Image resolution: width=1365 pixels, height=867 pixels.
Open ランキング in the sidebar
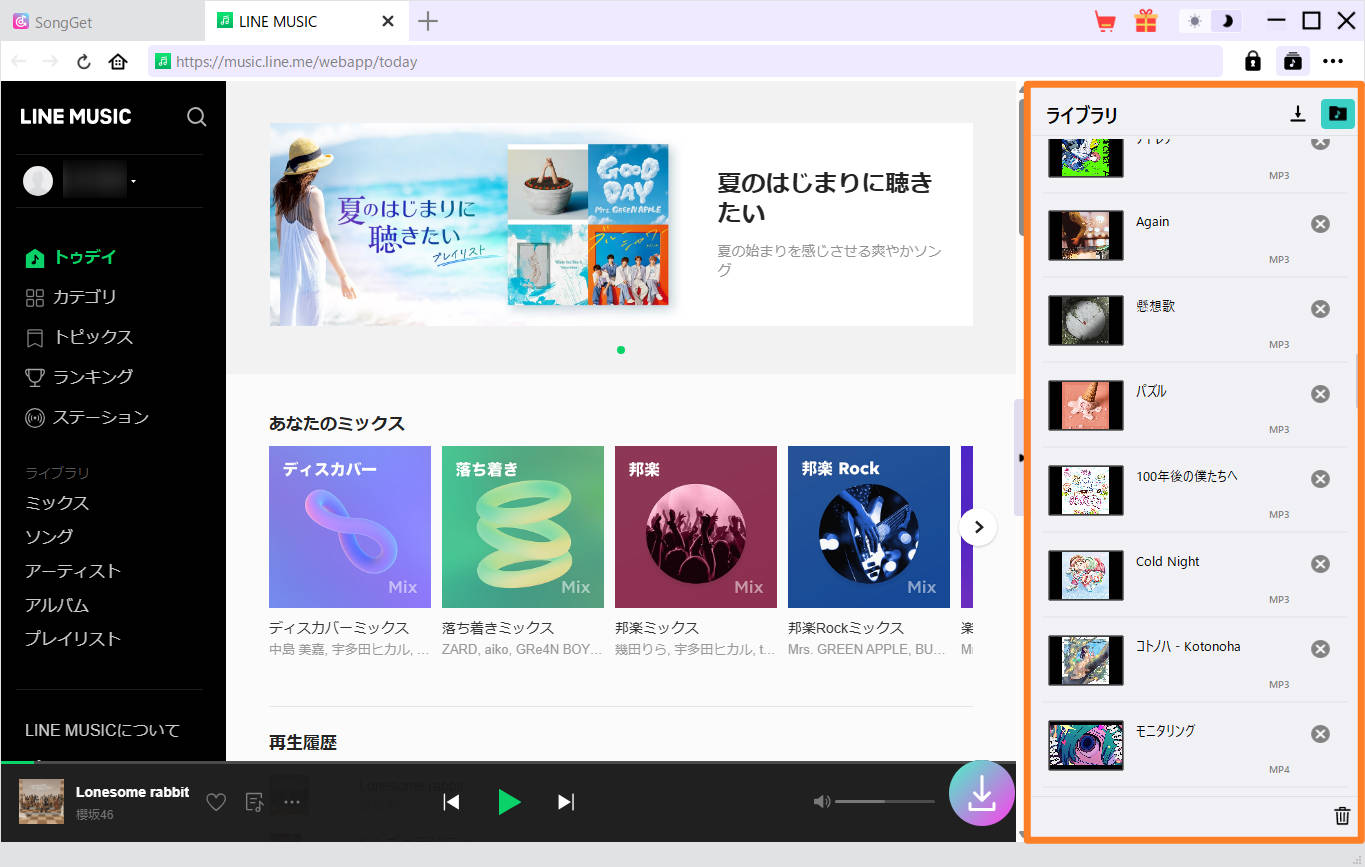79,377
